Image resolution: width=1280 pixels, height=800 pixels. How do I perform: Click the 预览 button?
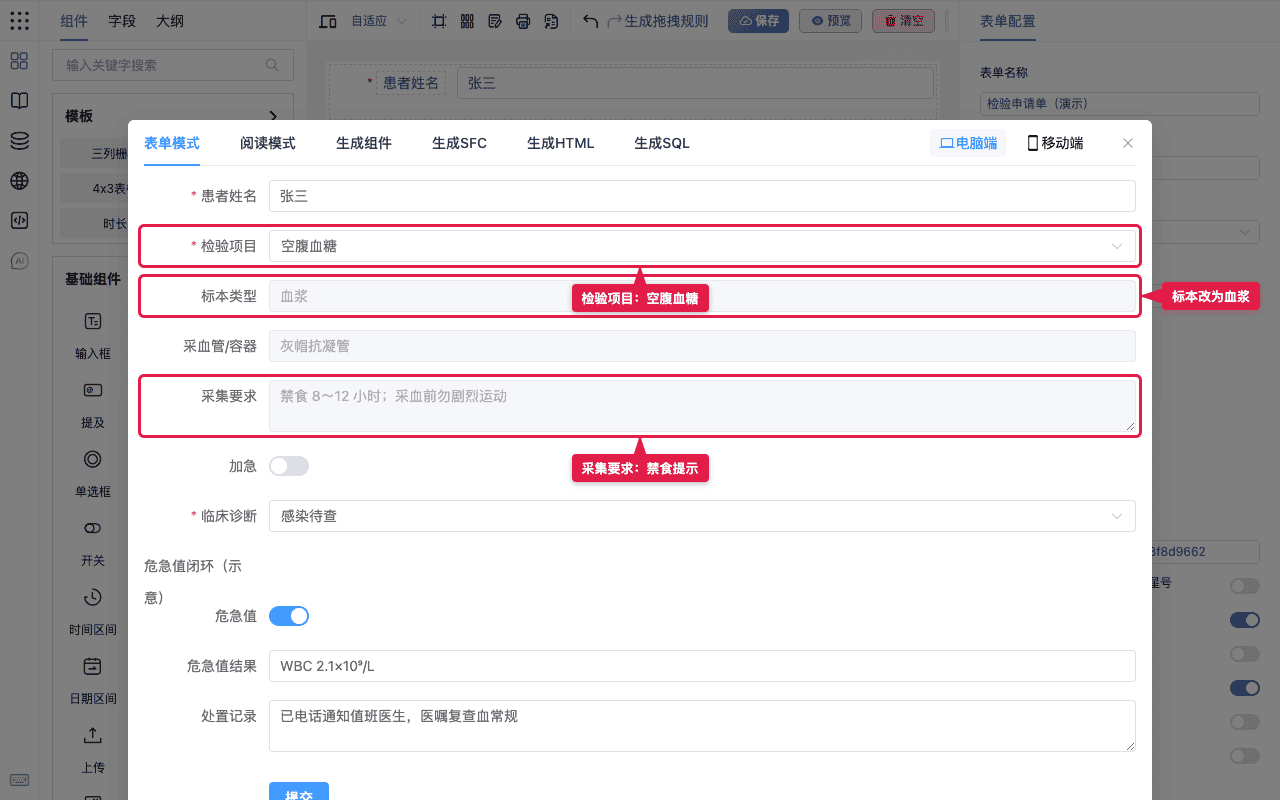click(x=831, y=21)
